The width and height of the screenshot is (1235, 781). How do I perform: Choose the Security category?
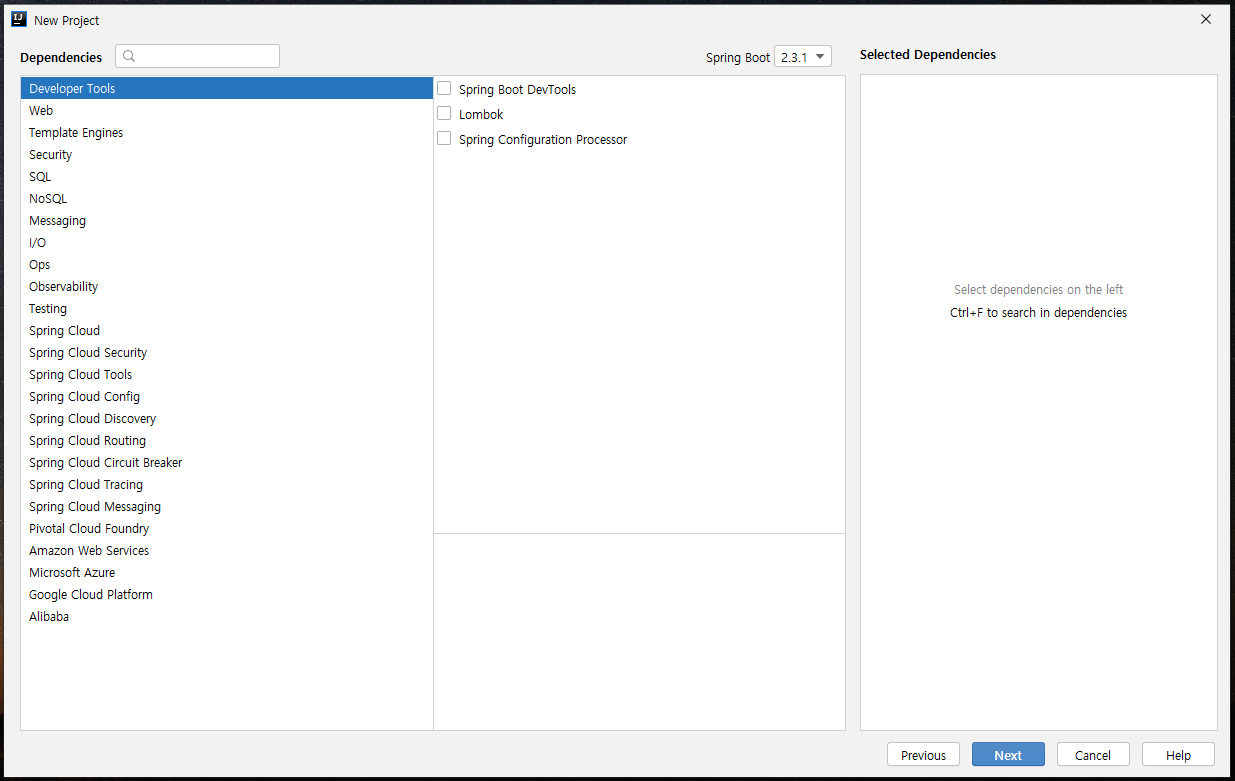[227, 154]
